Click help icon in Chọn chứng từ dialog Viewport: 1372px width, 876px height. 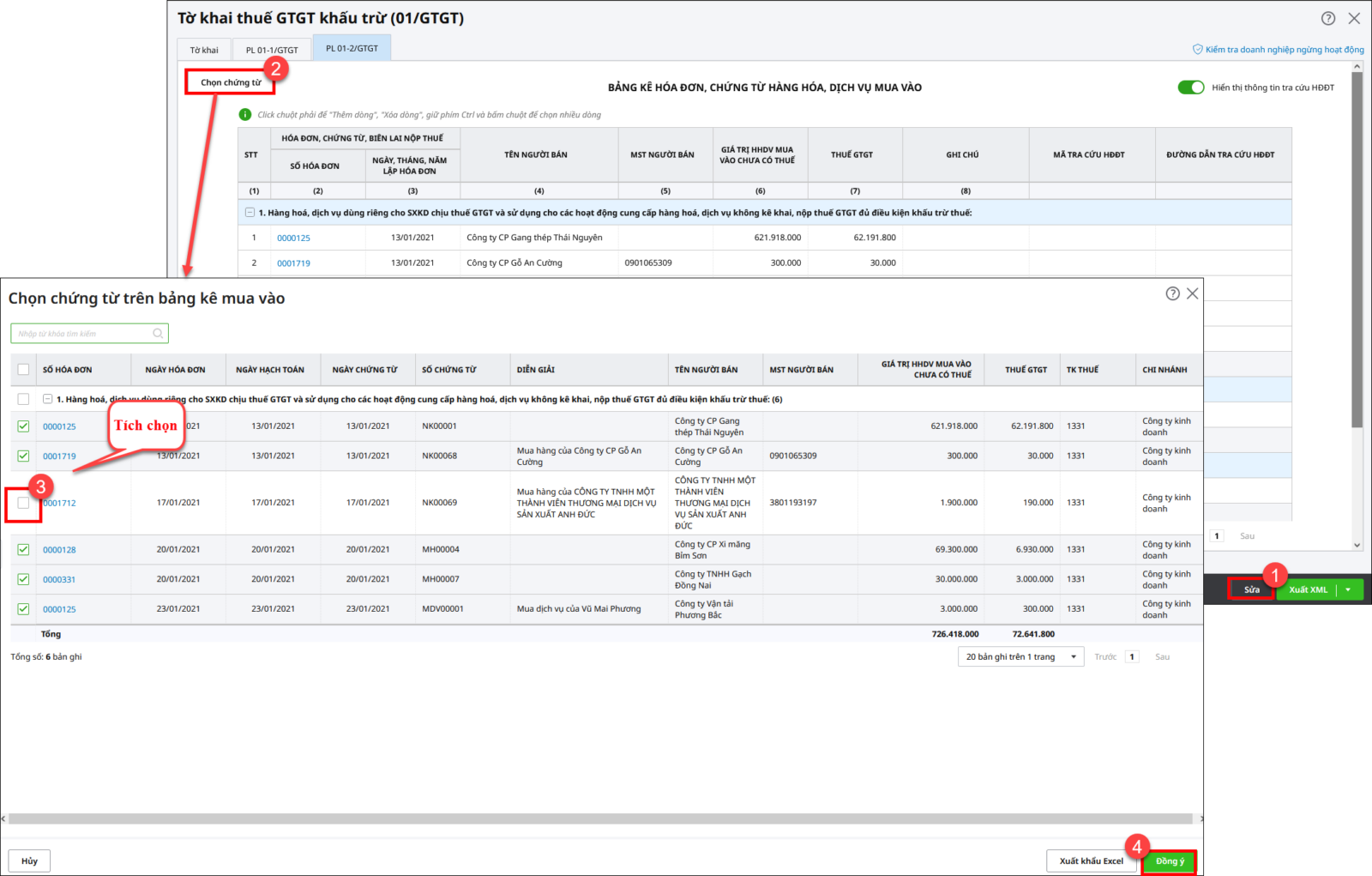point(1172,293)
